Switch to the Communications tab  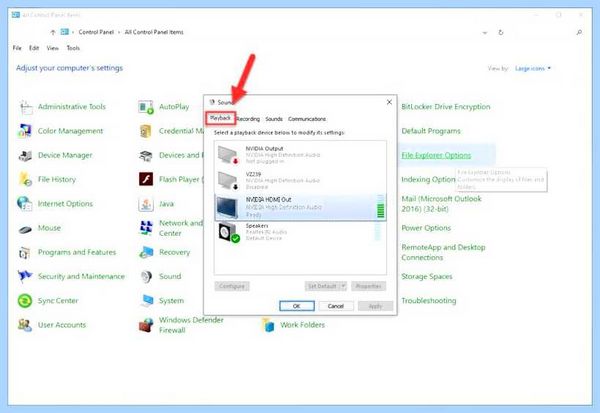click(307, 119)
